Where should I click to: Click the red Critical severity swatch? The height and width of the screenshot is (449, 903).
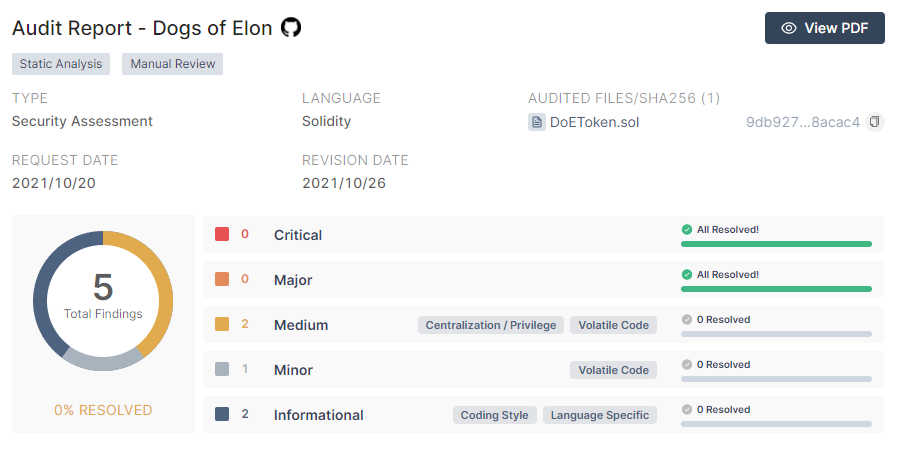222,234
